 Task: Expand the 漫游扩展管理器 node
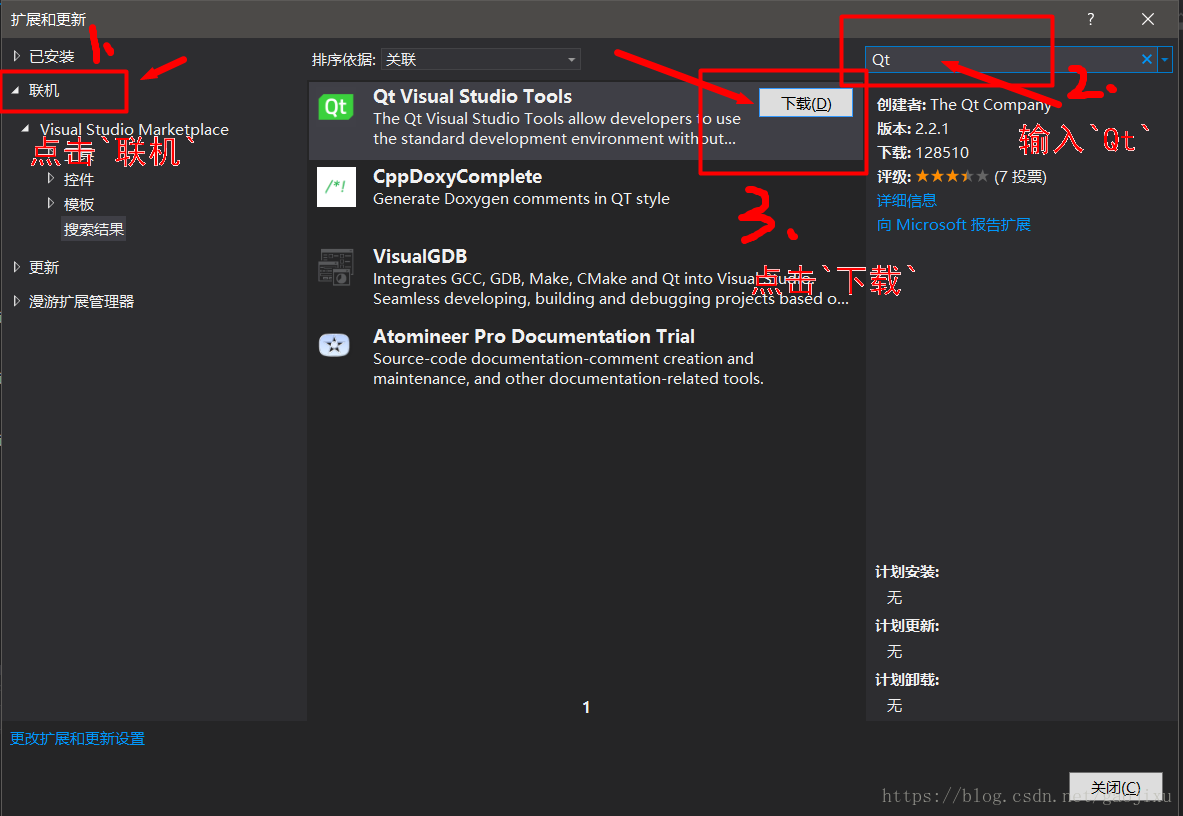(x=17, y=301)
